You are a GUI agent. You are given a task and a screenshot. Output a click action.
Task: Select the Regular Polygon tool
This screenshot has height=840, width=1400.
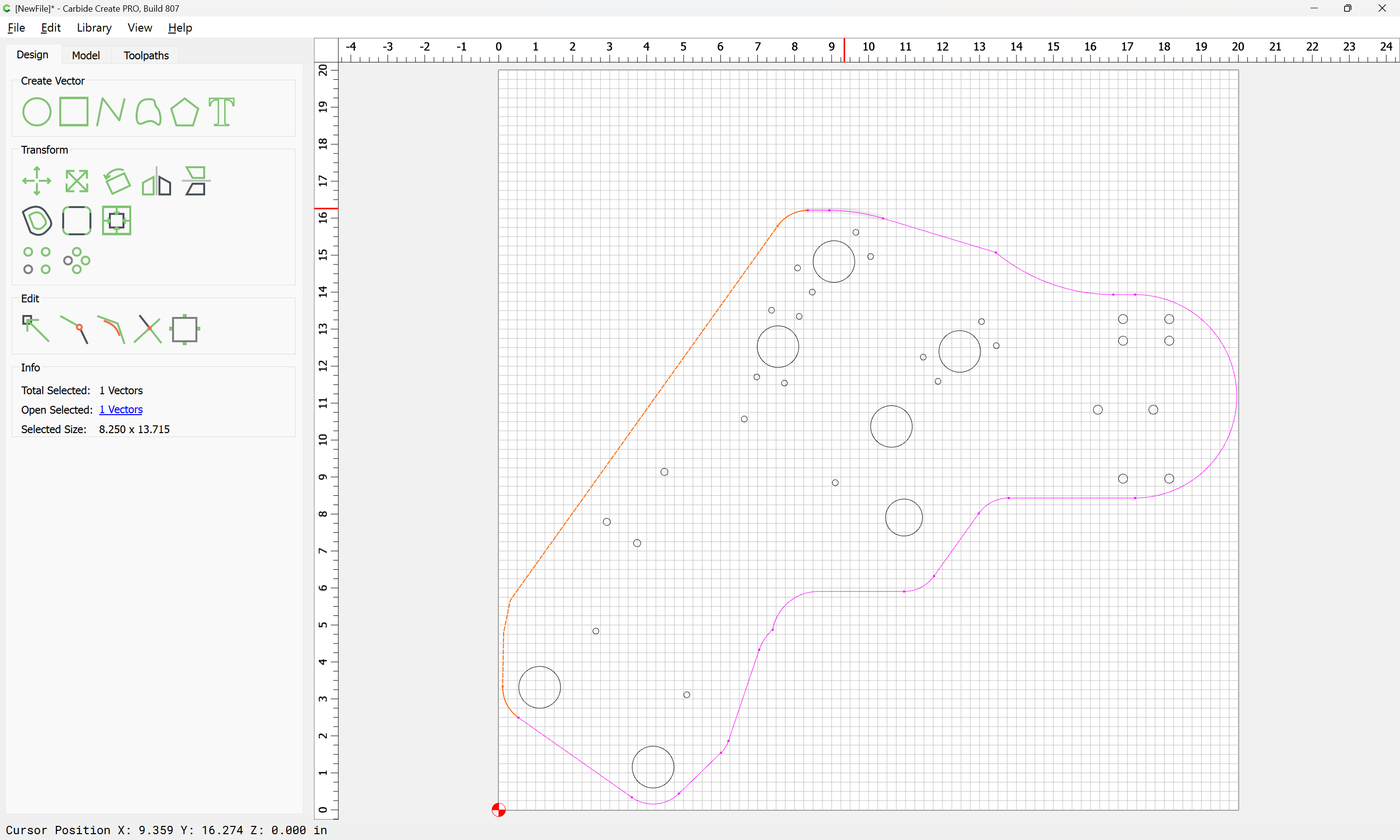184,111
